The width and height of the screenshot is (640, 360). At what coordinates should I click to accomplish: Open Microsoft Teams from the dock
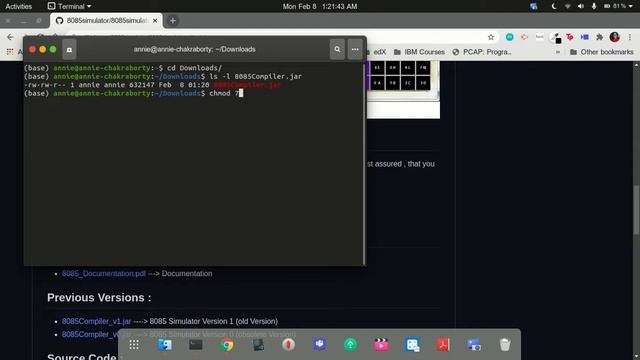coord(320,345)
